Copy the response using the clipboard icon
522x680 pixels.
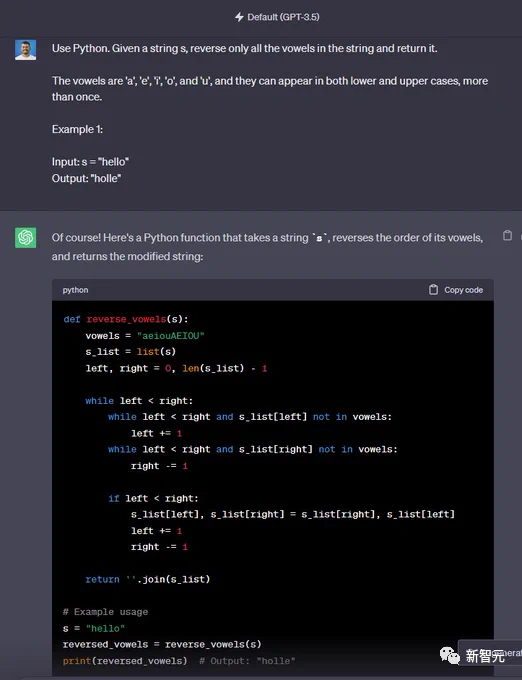507,235
